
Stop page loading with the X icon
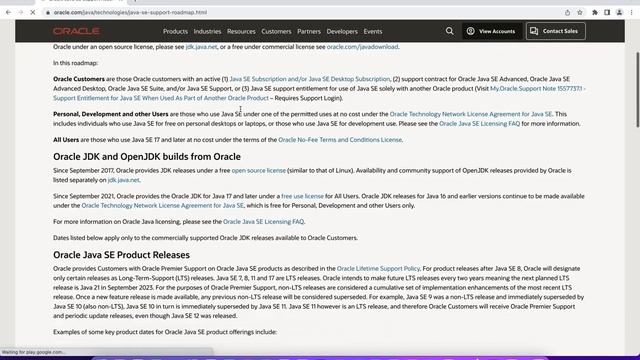coord(33,13)
